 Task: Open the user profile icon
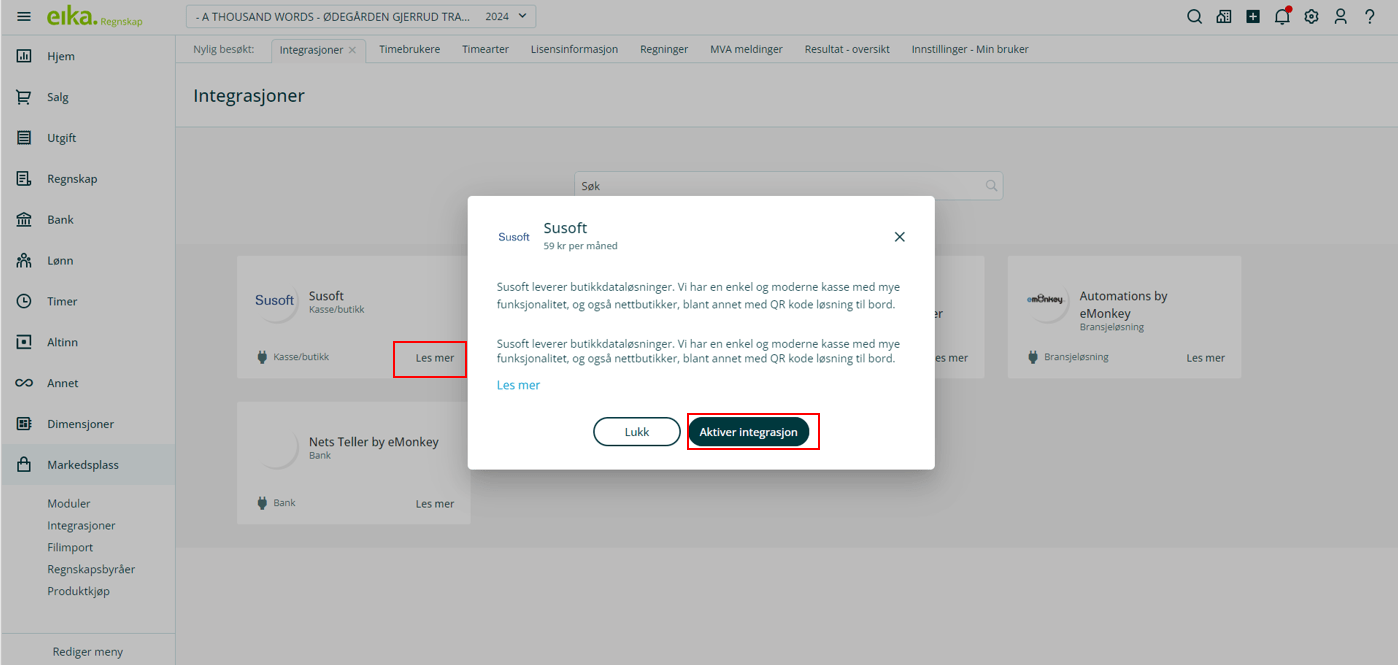point(1340,17)
